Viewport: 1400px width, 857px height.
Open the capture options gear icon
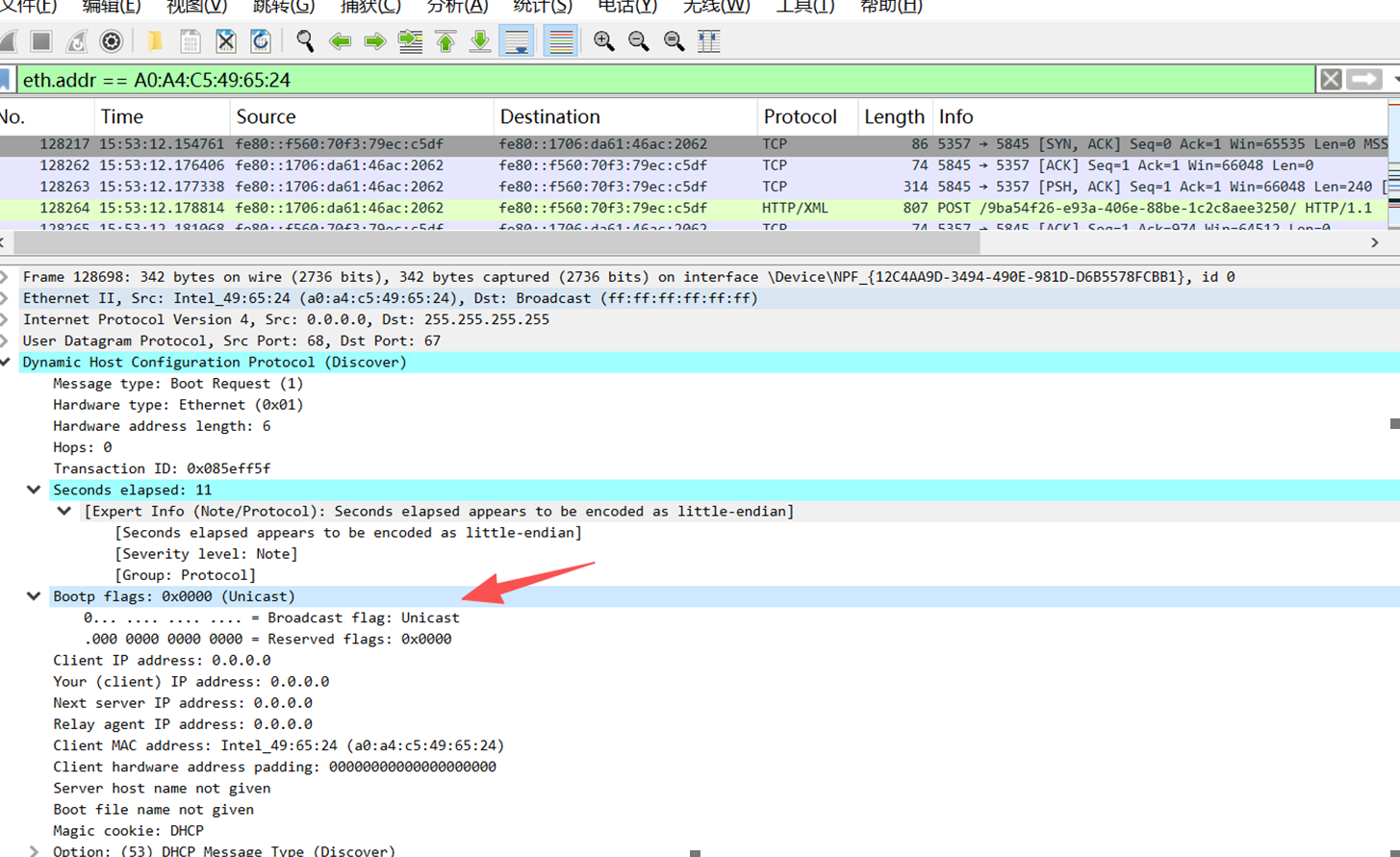click(x=112, y=41)
